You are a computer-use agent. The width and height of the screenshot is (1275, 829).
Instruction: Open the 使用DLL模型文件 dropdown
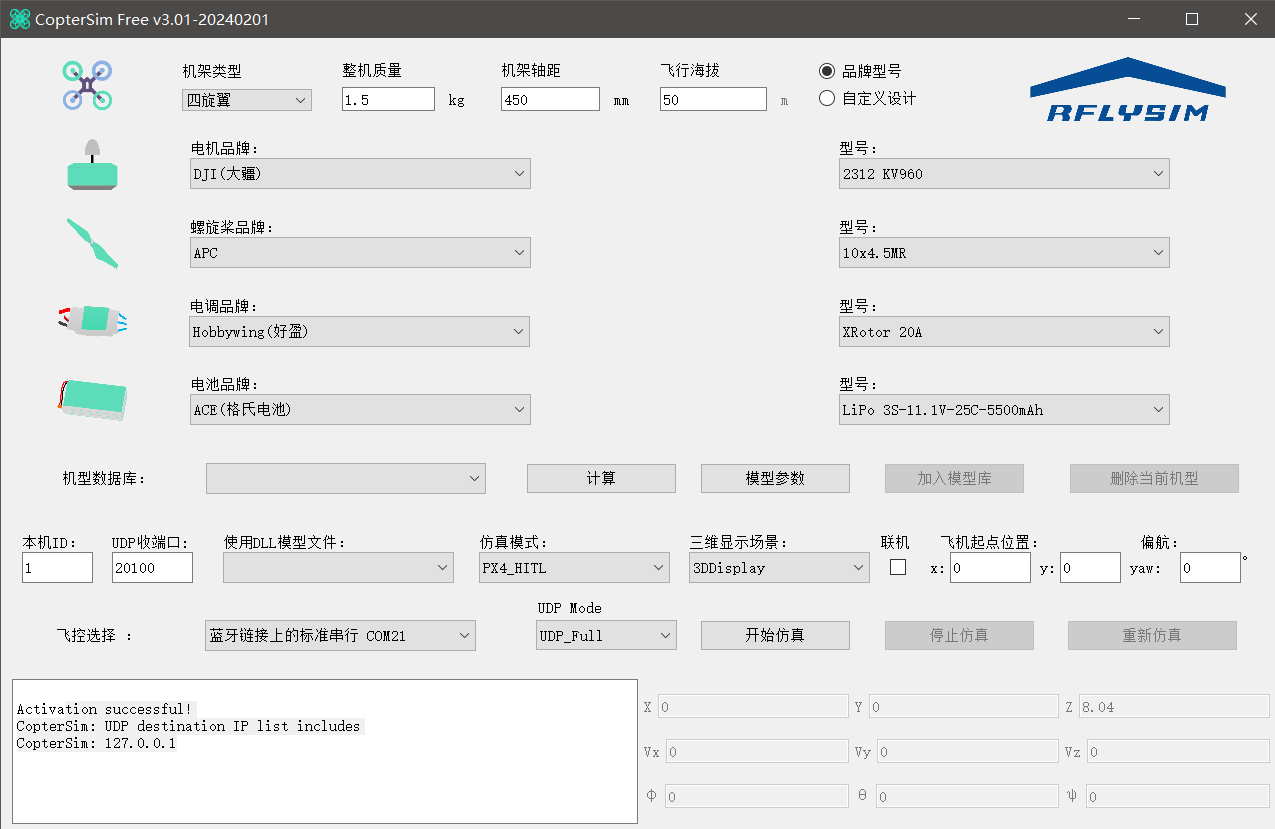click(x=339, y=567)
